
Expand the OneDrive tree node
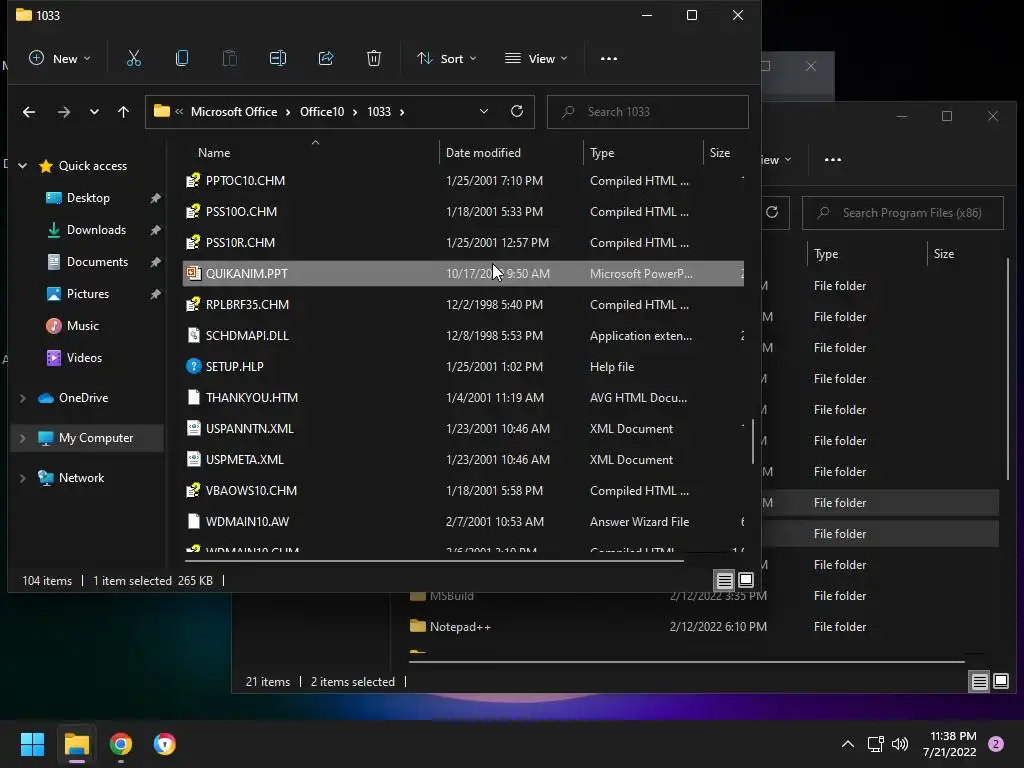(x=23, y=398)
